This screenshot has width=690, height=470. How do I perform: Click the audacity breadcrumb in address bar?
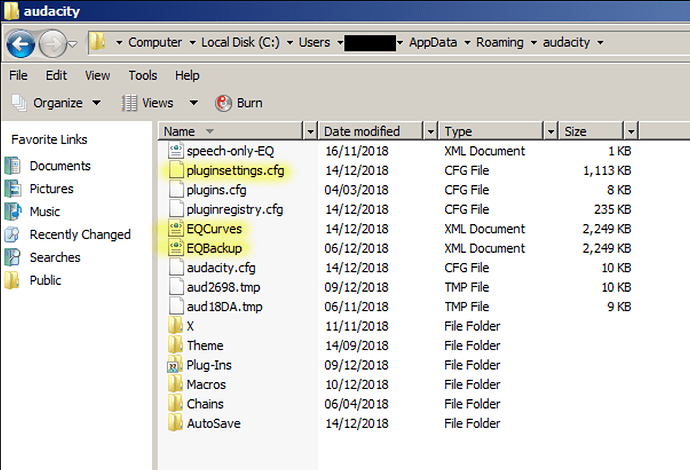(x=566, y=42)
